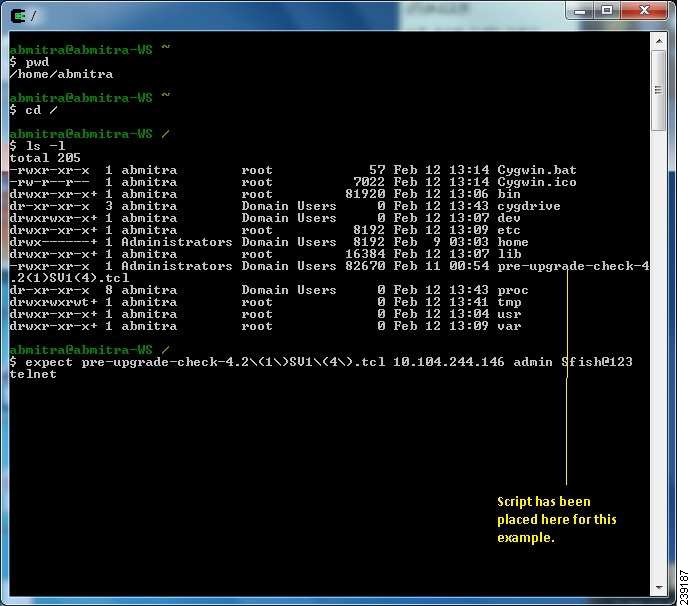Viewport: 691px width, 606px height.
Task: Click the time 03:03 in home row
Action: point(469,242)
